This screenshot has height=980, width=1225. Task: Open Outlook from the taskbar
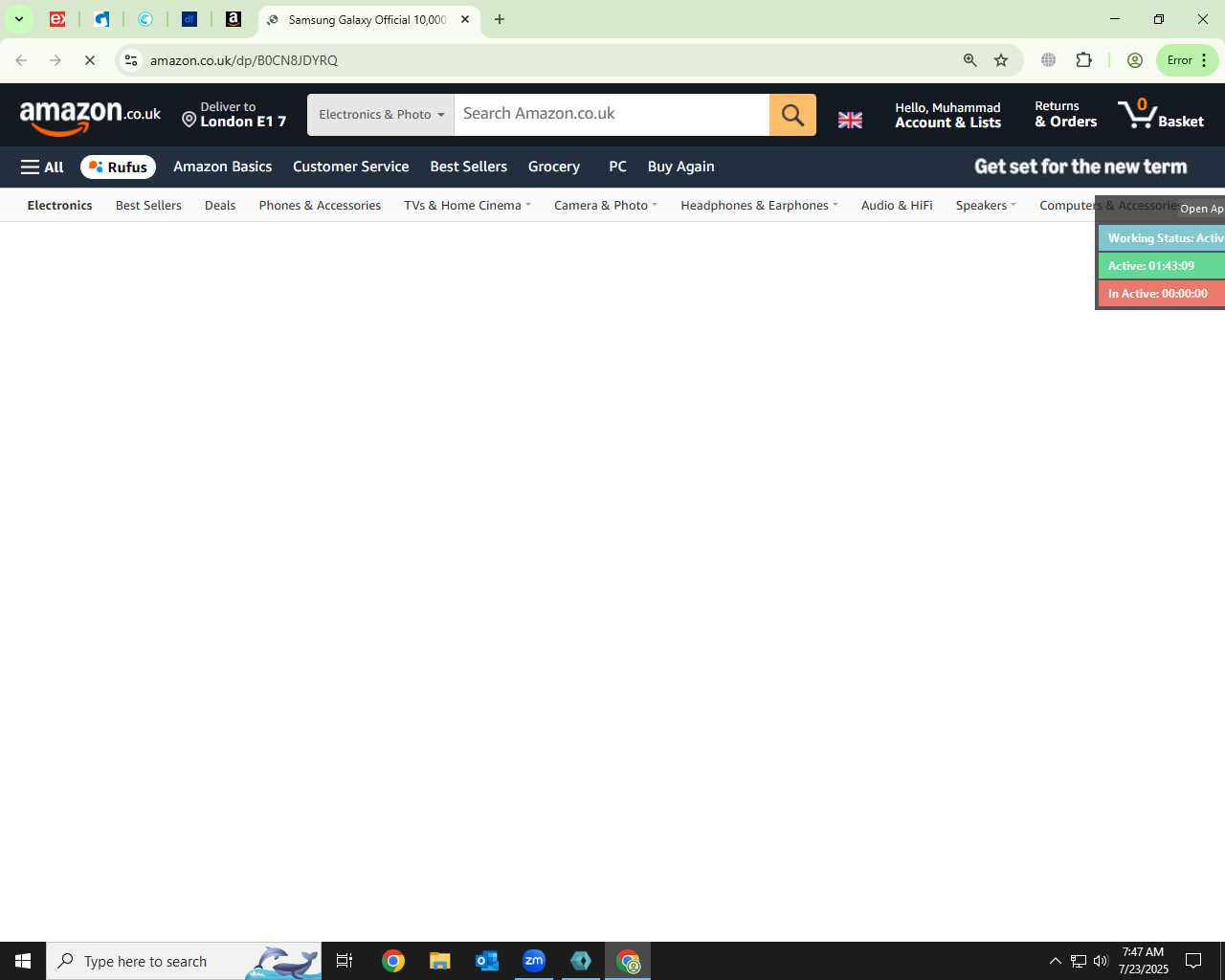pos(486,961)
